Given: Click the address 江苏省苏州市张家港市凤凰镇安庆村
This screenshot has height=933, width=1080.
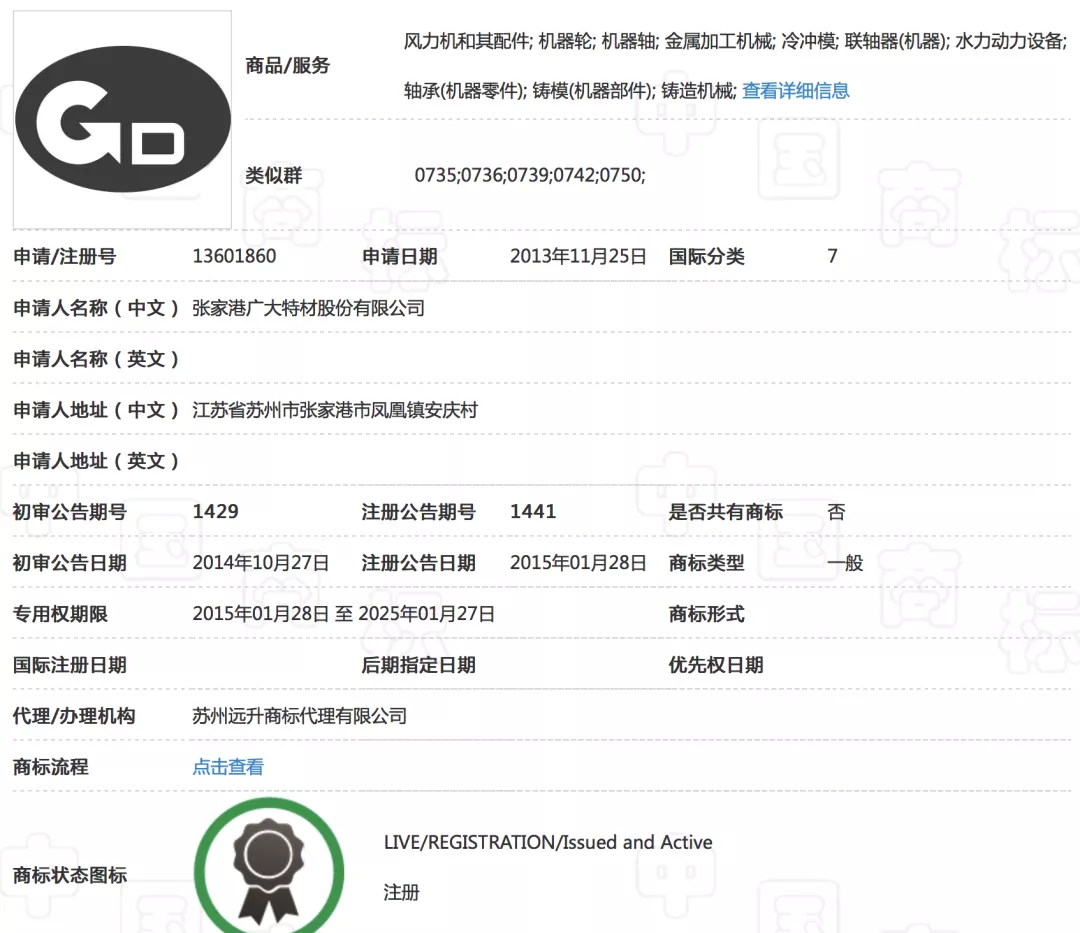Looking at the screenshot, I should tap(335, 410).
